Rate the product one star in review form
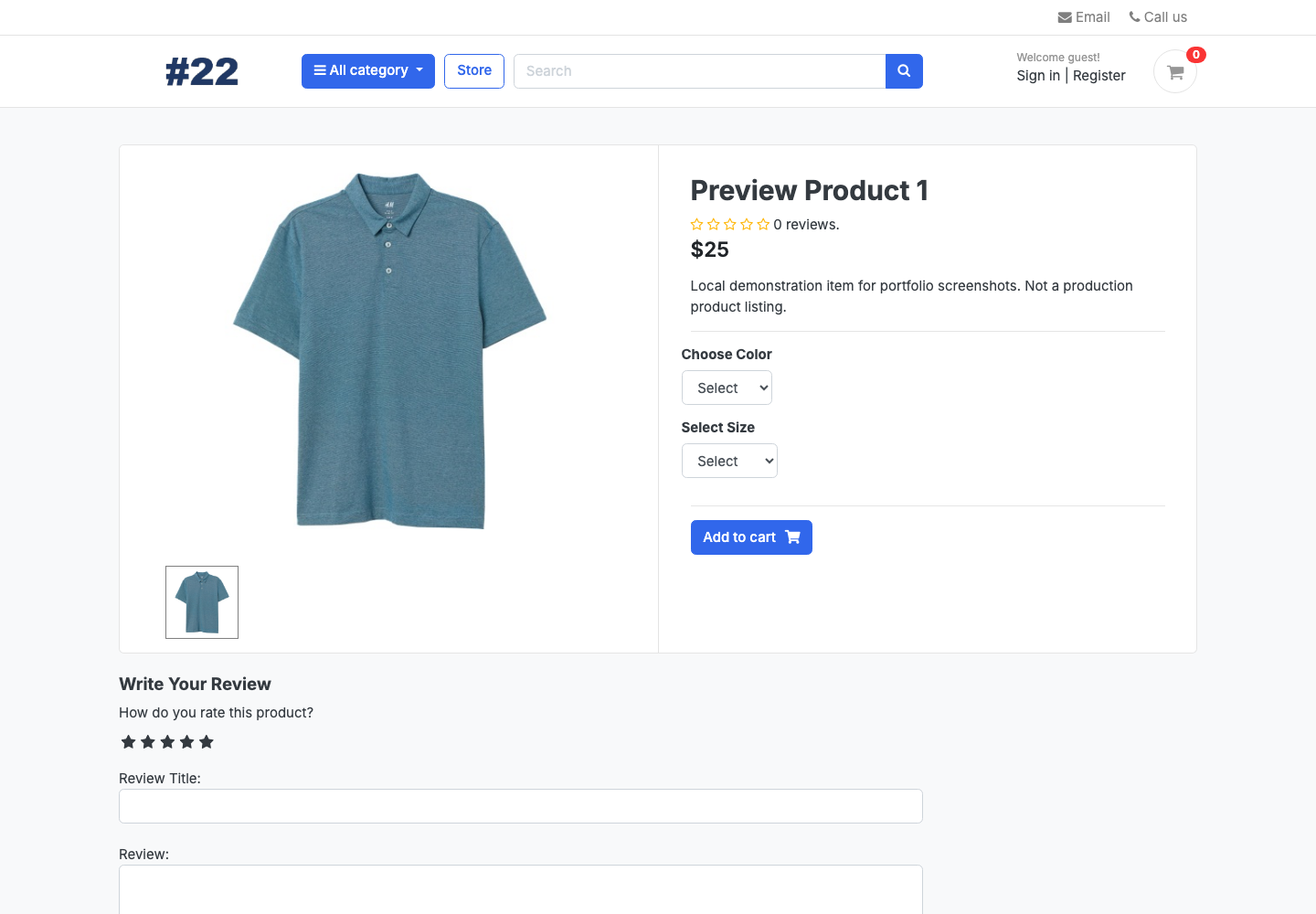Viewport: 1316px width, 914px height. [128, 742]
